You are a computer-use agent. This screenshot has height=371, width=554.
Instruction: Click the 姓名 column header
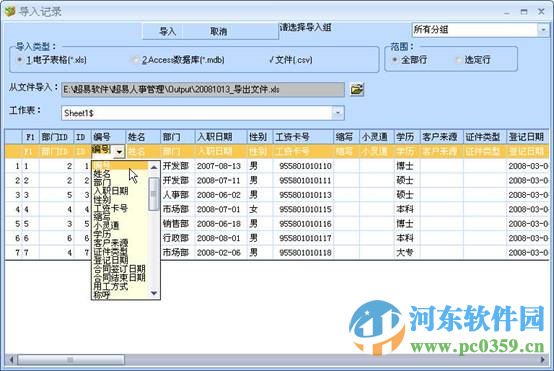point(143,137)
